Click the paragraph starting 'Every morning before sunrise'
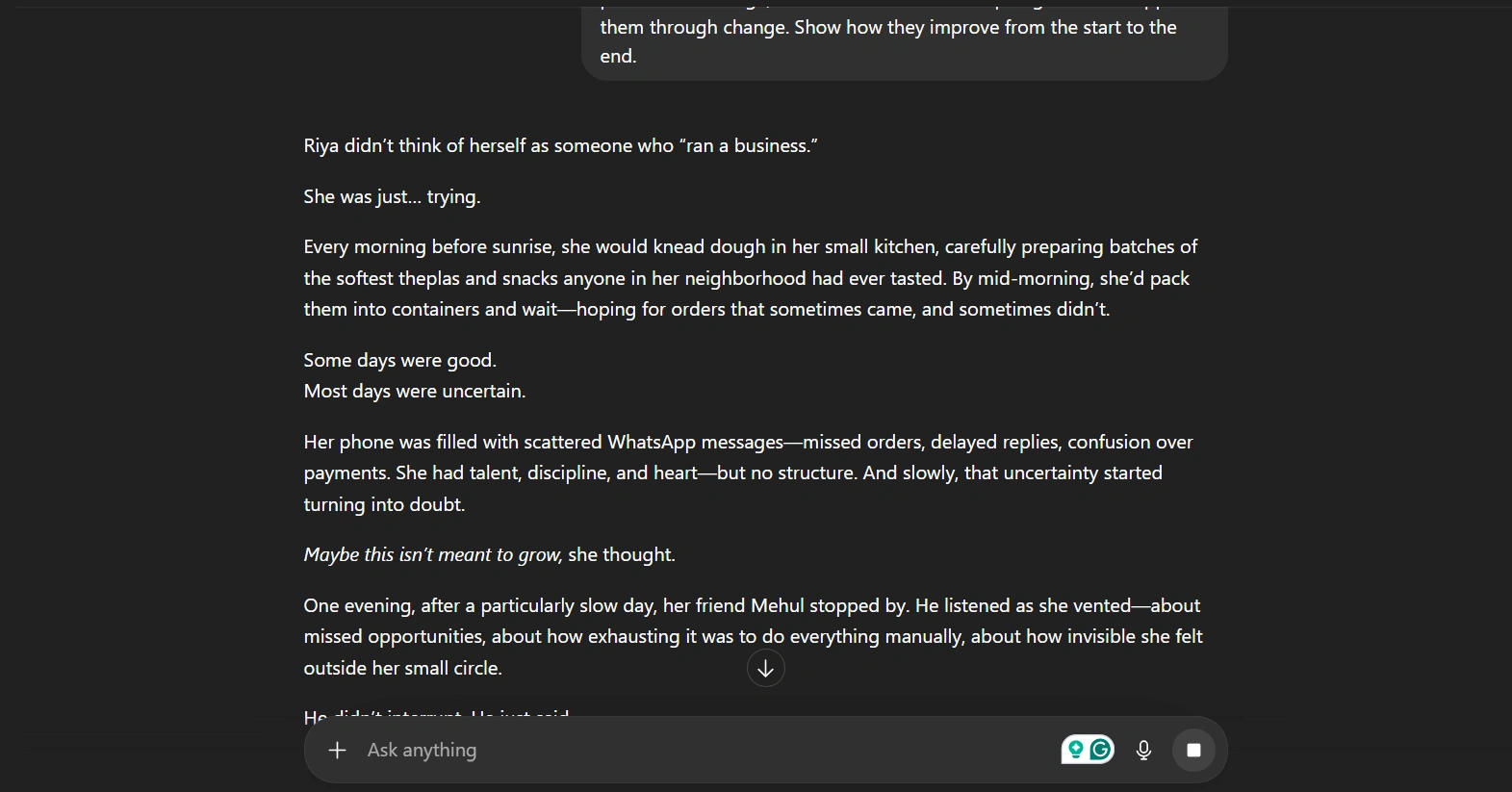Image resolution: width=1512 pixels, height=792 pixels. tap(750, 278)
